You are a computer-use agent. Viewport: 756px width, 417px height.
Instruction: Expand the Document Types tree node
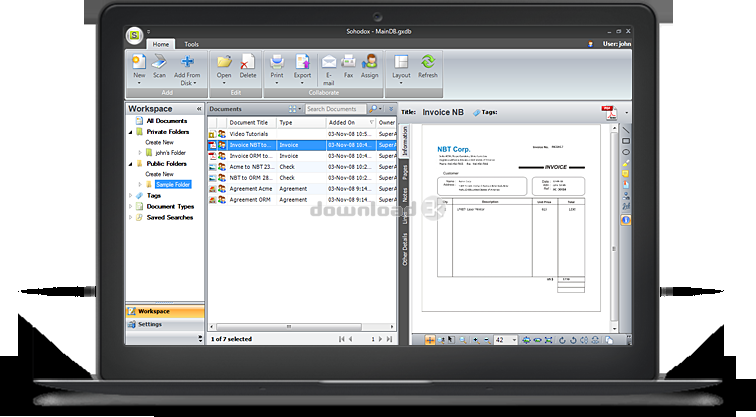(131, 206)
